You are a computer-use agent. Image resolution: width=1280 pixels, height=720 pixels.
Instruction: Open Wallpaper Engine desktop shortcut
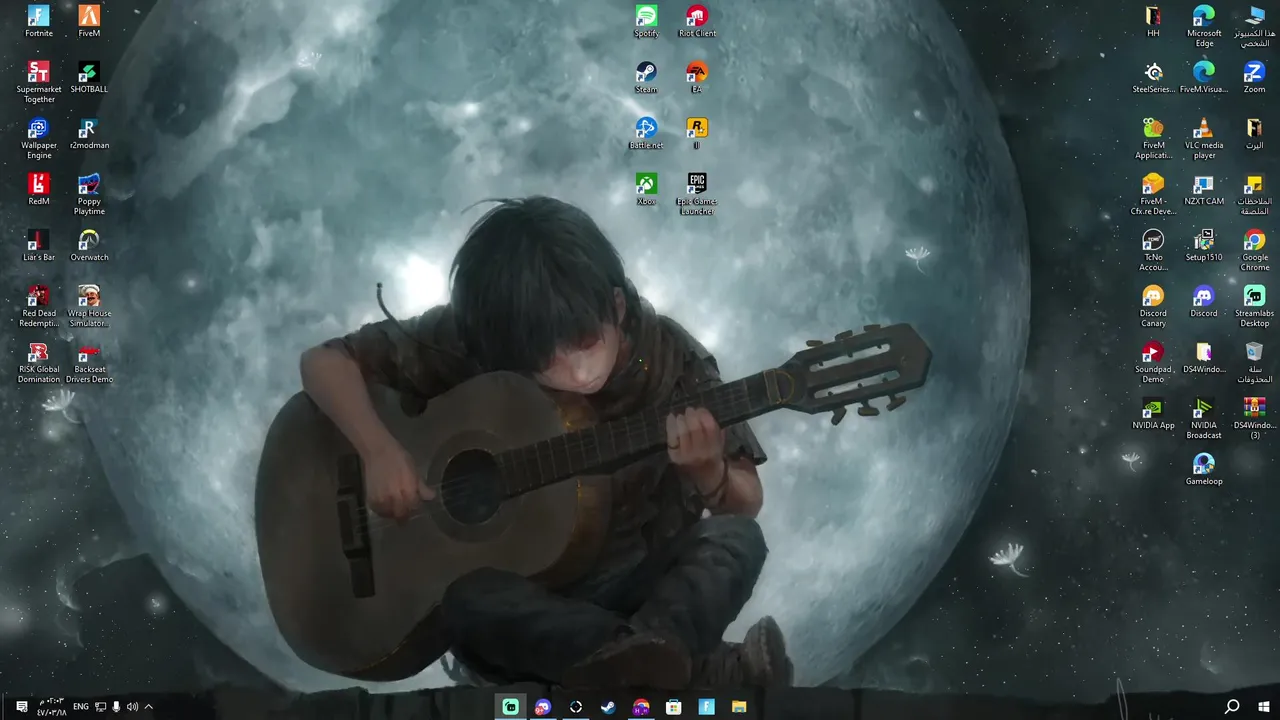coord(39,138)
